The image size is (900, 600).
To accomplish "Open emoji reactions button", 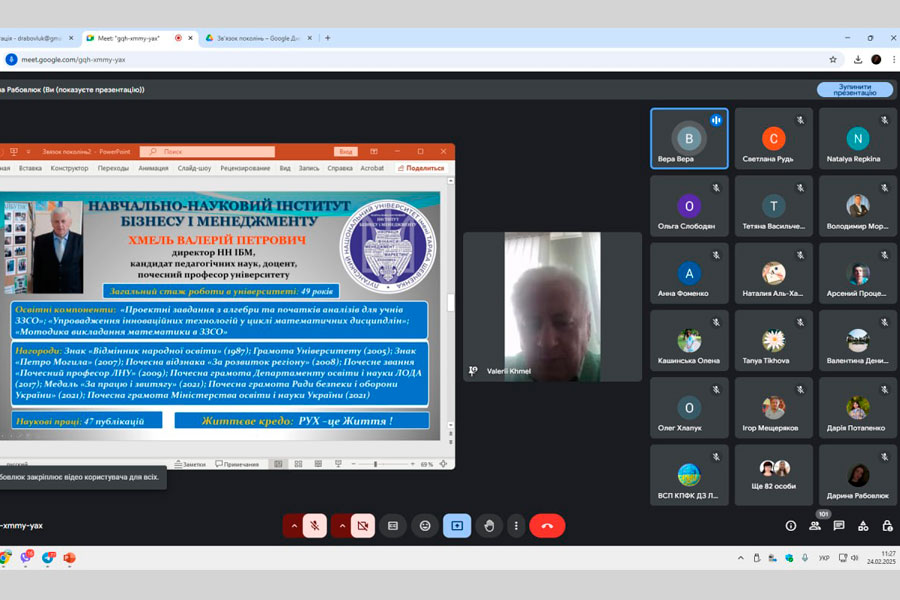I will pyautogui.click(x=425, y=525).
